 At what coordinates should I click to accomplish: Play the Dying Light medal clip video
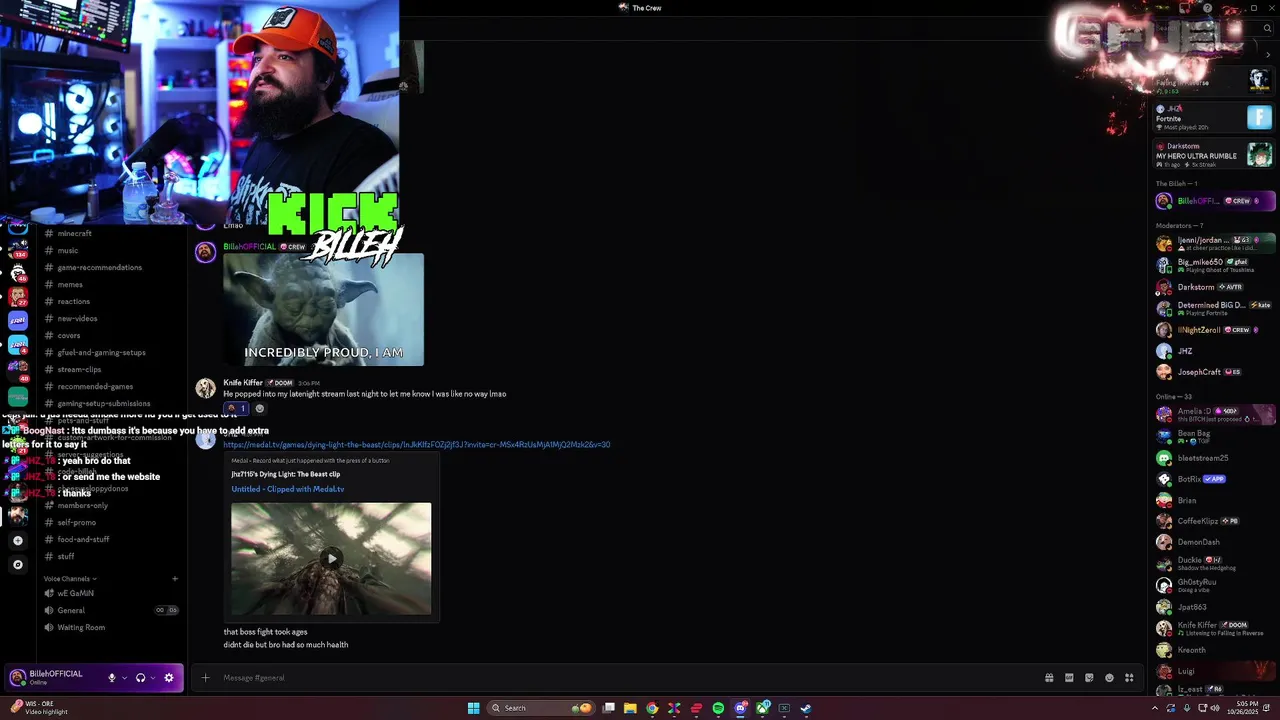point(331,558)
